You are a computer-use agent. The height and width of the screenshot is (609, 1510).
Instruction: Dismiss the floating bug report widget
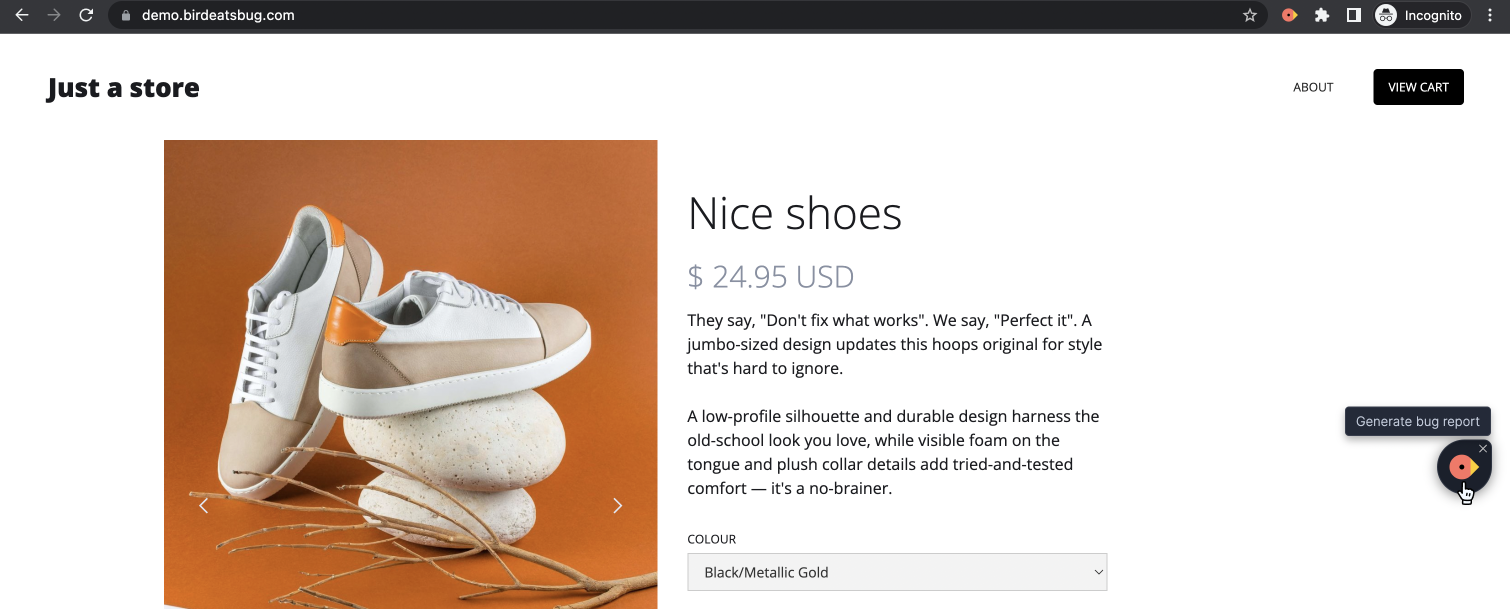pos(1483,449)
